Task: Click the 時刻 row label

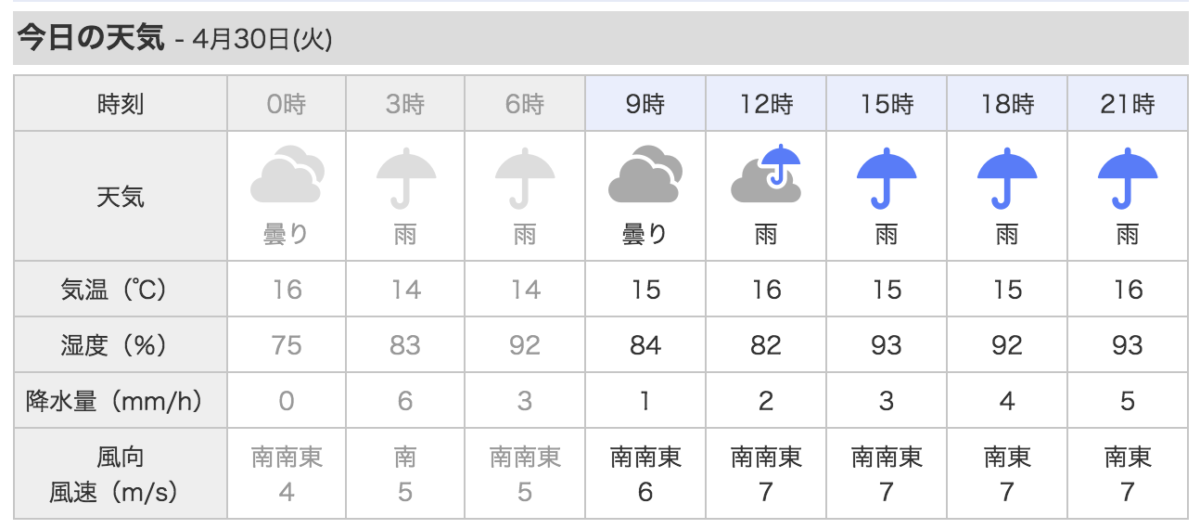Action: pyautogui.click(x=120, y=103)
